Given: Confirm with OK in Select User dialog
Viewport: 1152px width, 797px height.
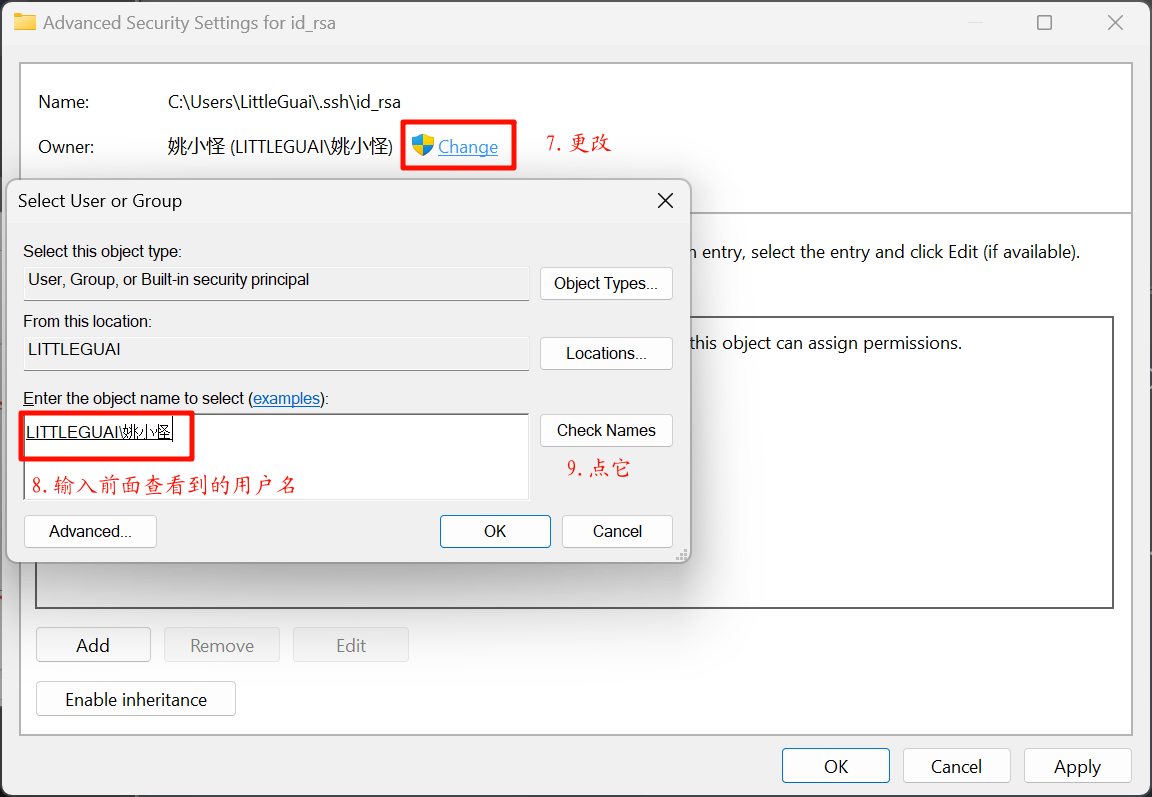Looking at the screenshot, I should (495, 531).
